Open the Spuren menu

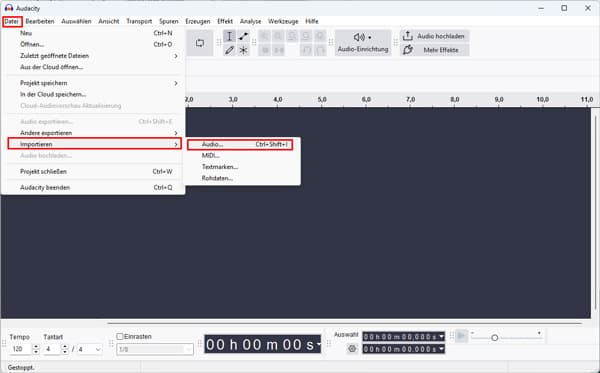click(x=169, y=21)
